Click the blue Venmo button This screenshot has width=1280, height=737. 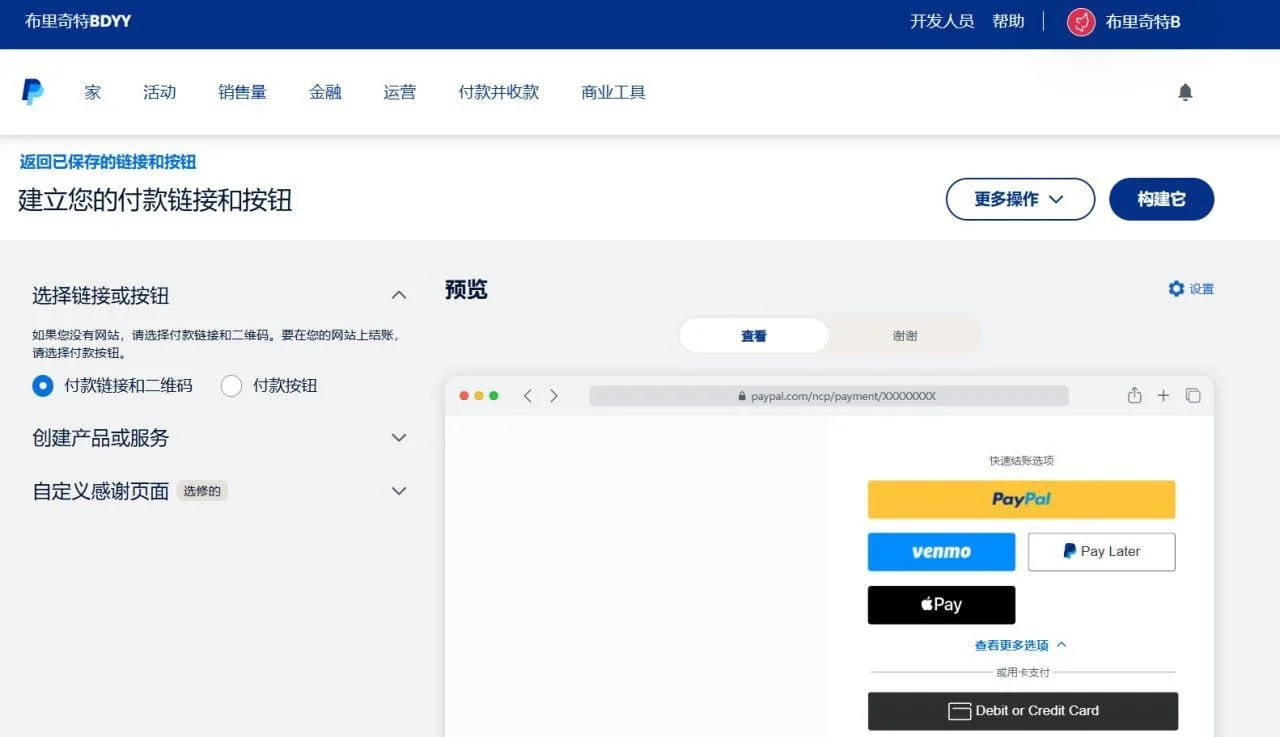coord(941,551)
